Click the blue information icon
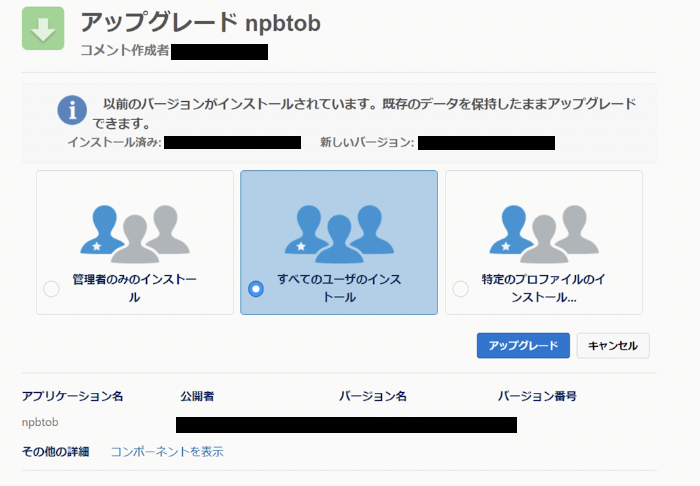Image resolution: width=700 pixels, height=486 pixels. [72, 110]
